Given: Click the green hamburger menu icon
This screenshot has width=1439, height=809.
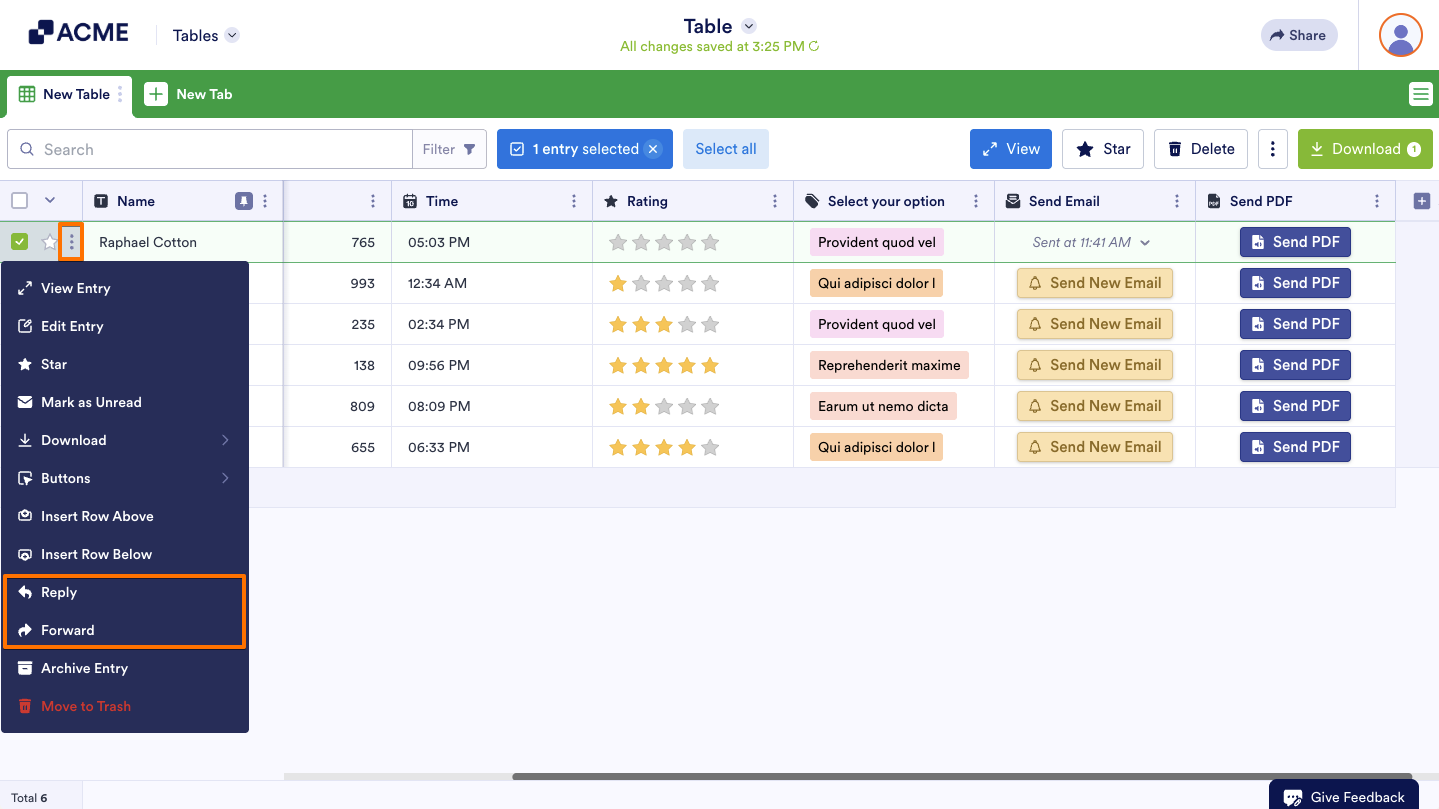Looking at the screenshot, I should (1420, 94).
